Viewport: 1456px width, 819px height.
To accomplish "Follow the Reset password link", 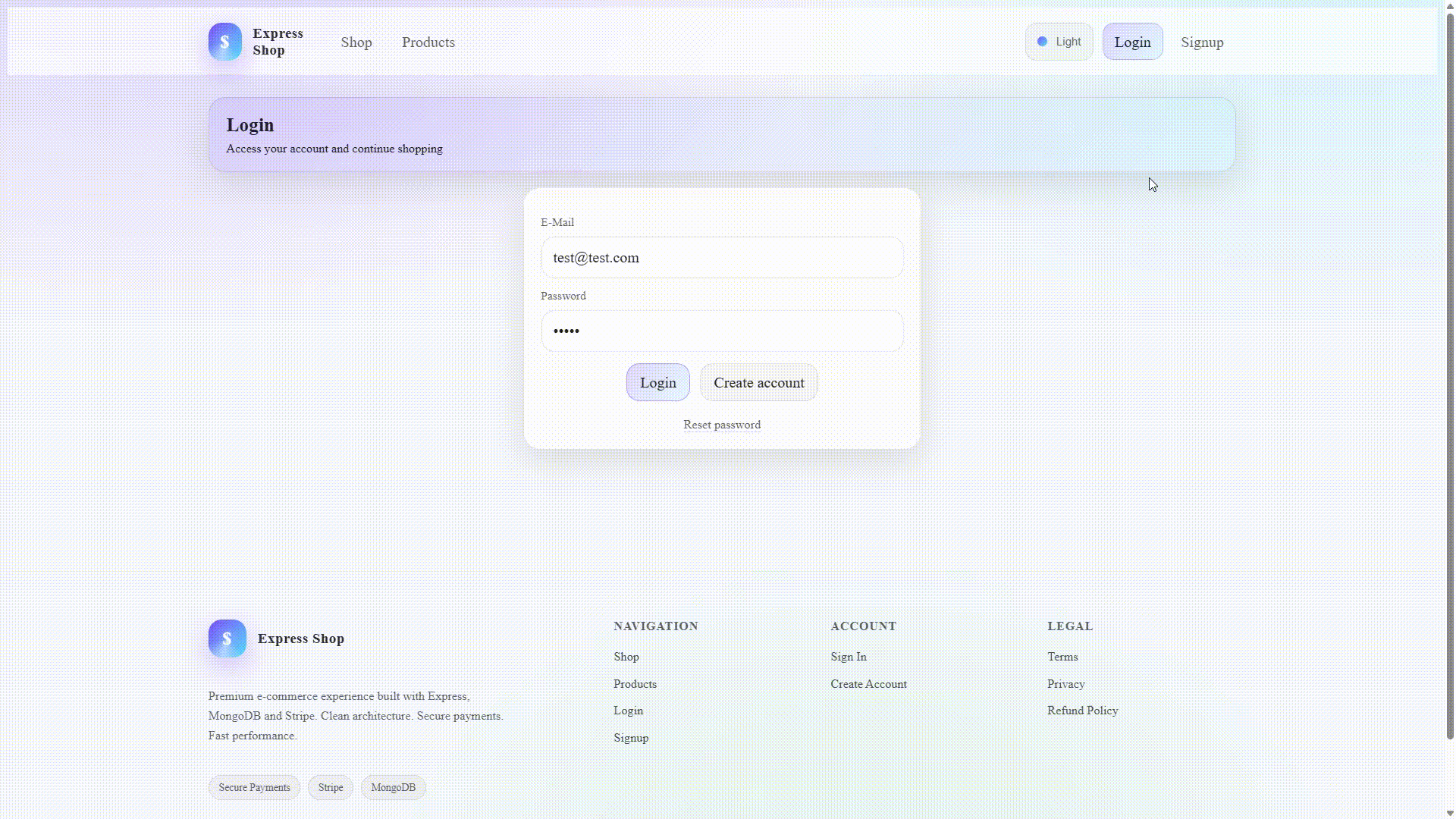I will point(721,425).
